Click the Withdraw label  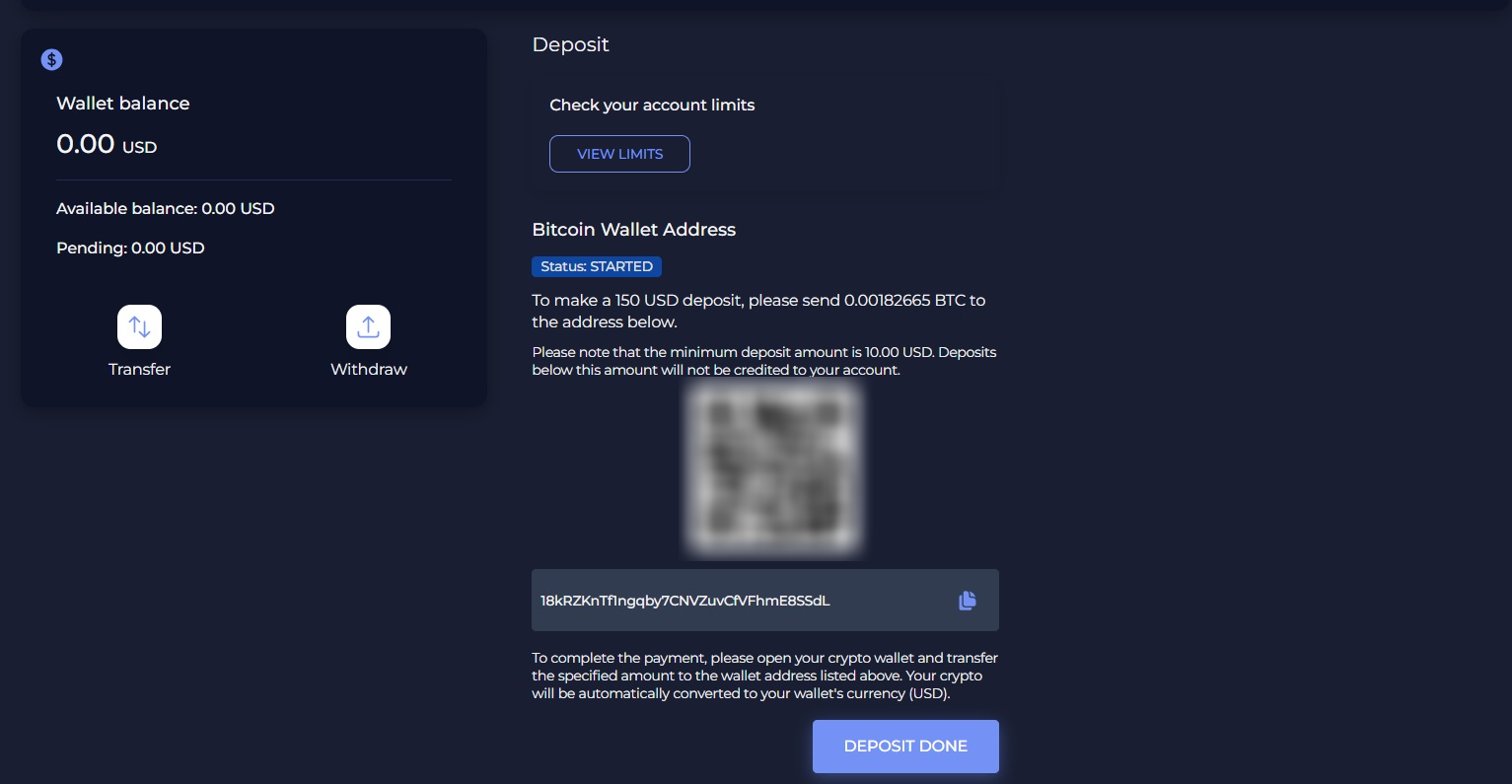pyautogui.click(x=369, y=369)
